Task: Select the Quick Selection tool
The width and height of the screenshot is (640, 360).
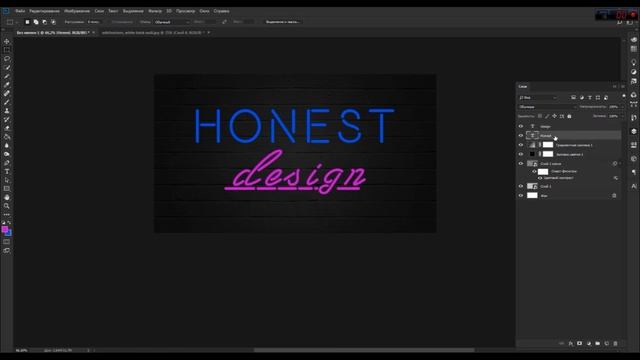Action: click(x=7, y=67)
